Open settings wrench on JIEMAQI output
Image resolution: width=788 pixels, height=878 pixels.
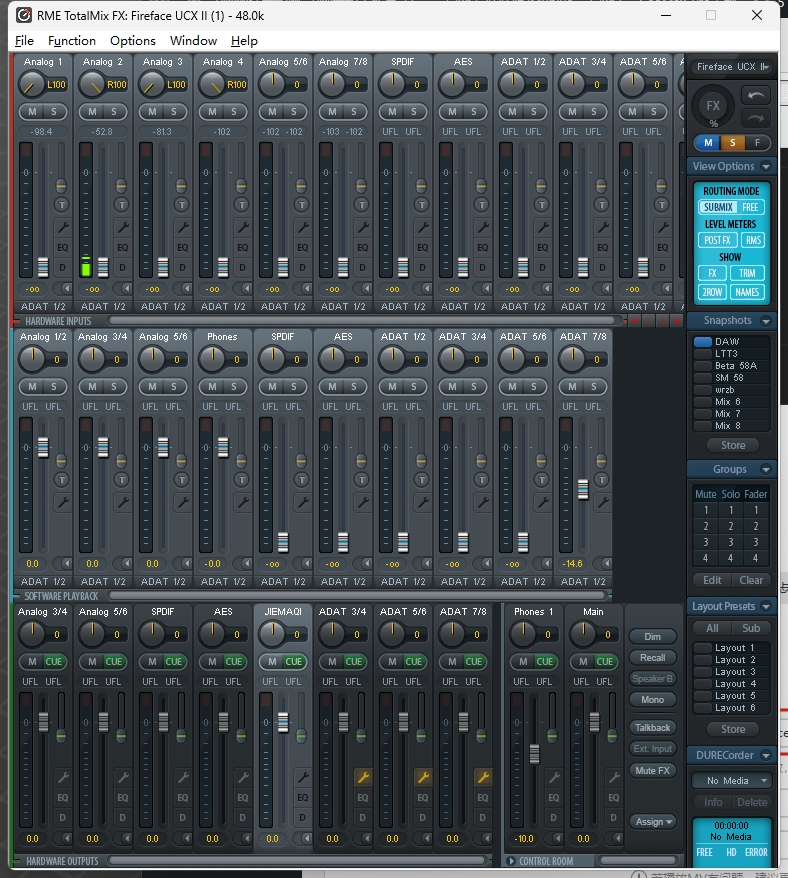[302, 777]
